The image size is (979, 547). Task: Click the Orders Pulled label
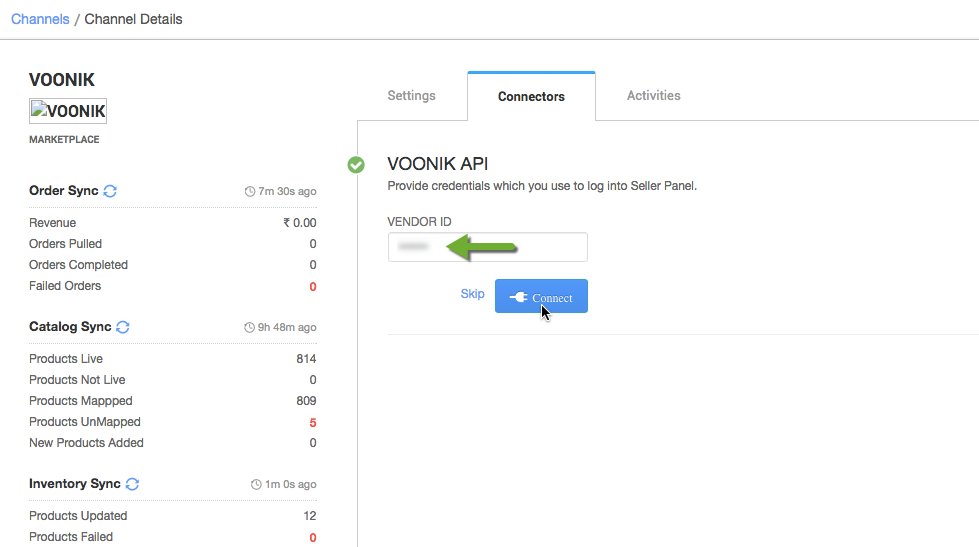click(66, 244)
